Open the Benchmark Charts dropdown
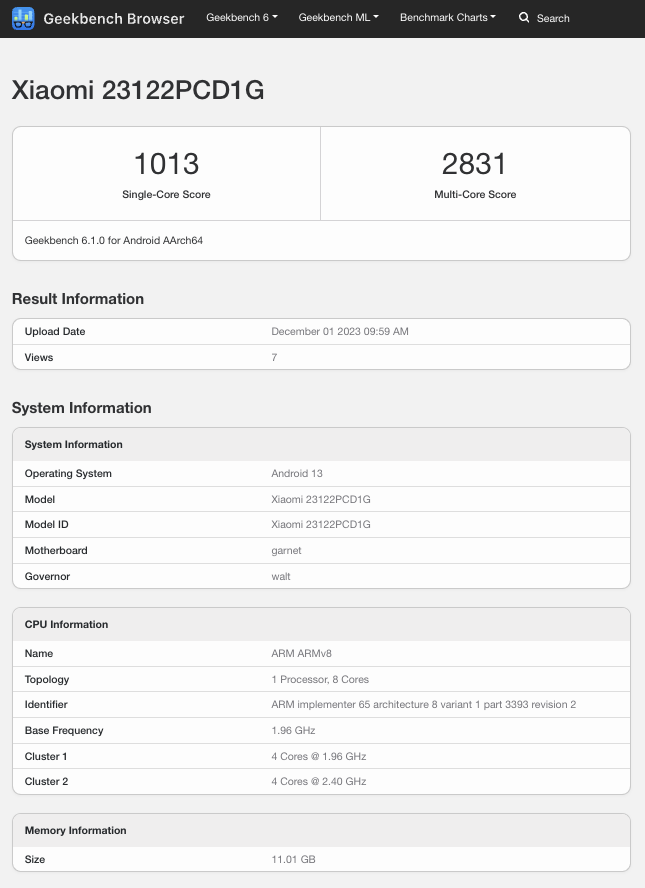Image resolution: width=645 pixels, height=888 pixels. coord(447,18)
